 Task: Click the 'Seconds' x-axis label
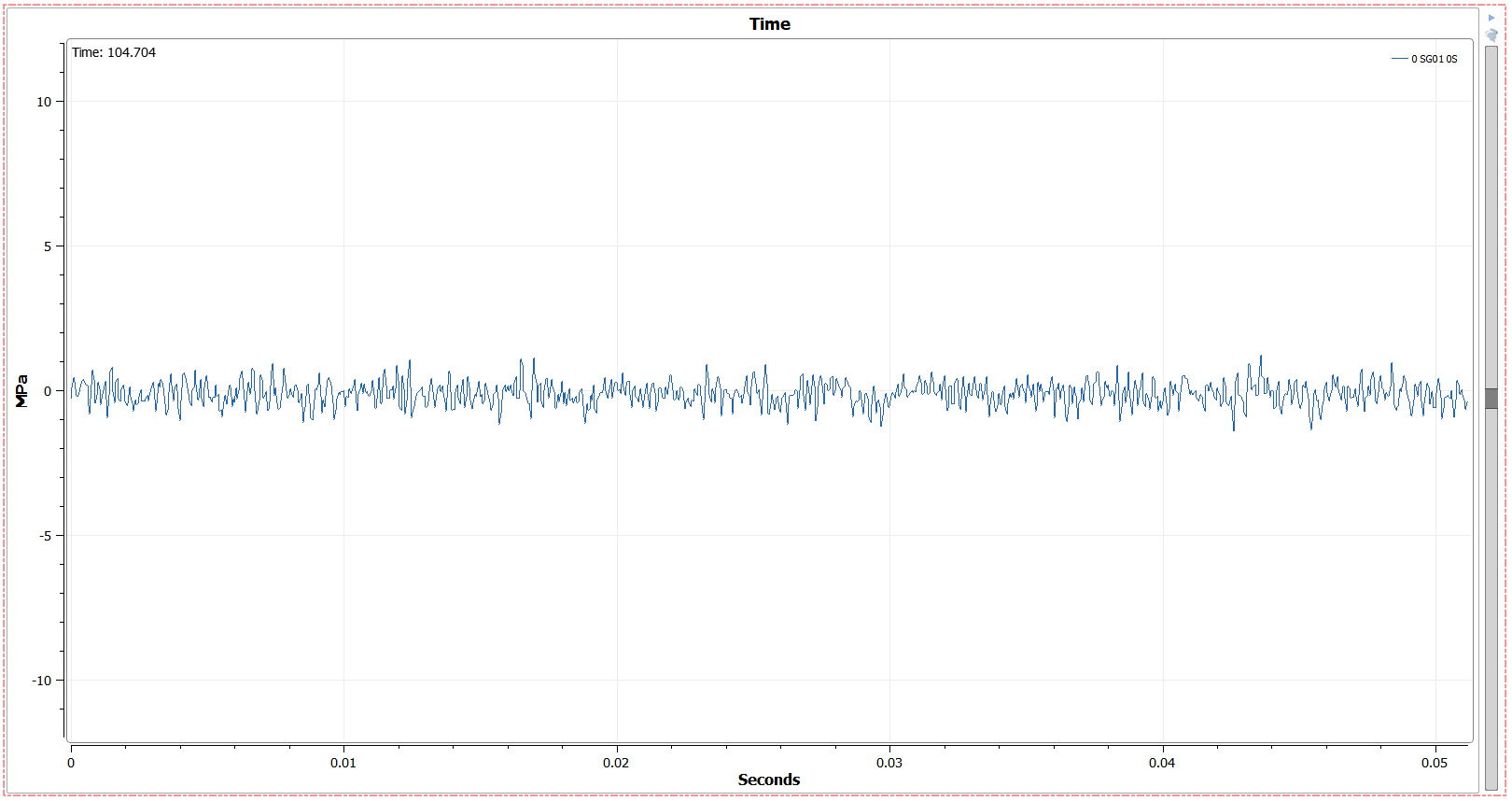point(768,780)
